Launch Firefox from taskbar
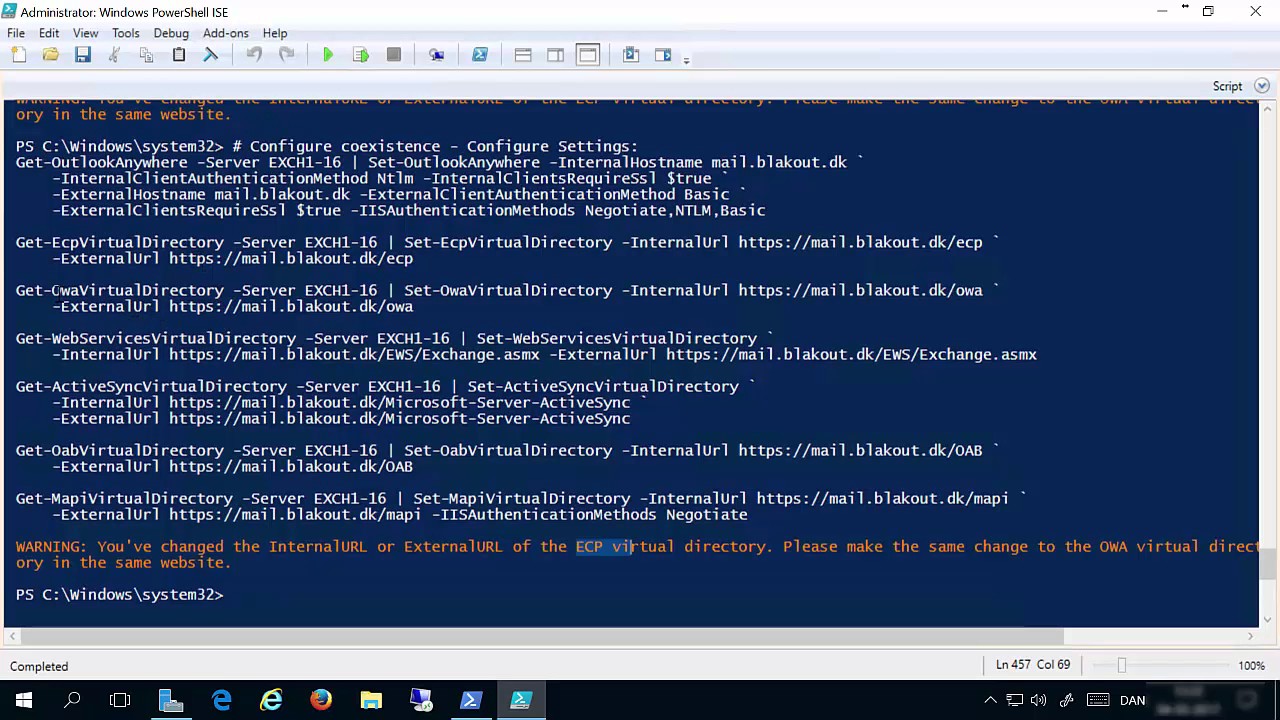 [x=321, y=700]
